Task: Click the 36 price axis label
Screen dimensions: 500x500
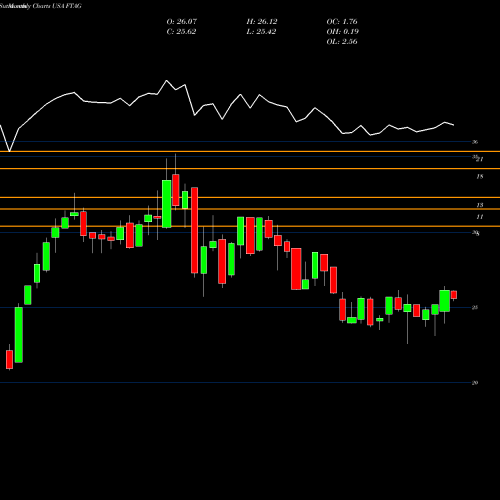Action: point(475,142)
